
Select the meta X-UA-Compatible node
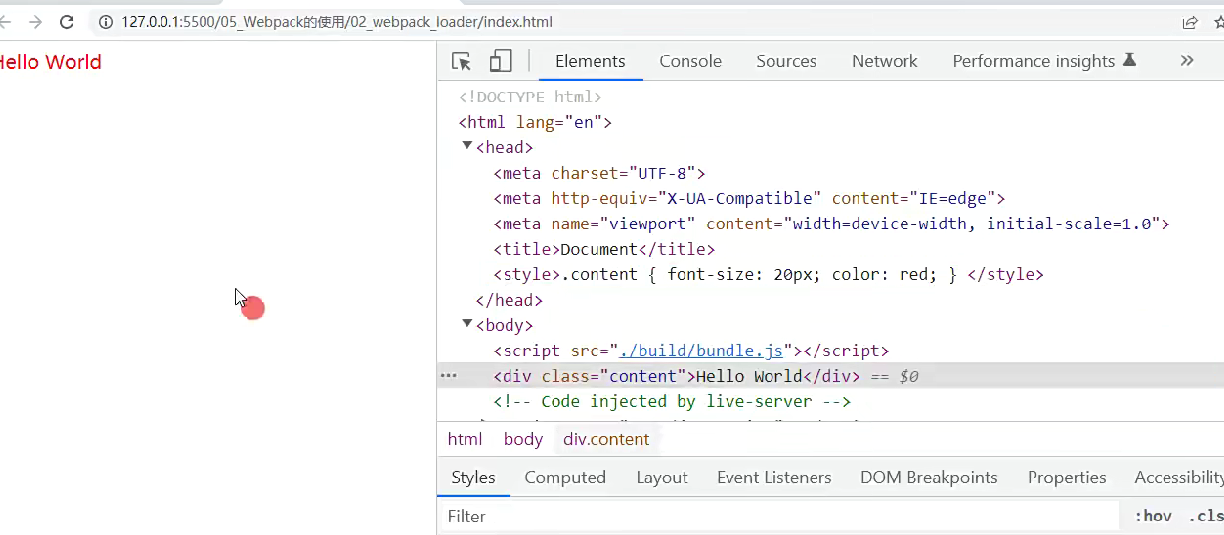pos(749,198)
